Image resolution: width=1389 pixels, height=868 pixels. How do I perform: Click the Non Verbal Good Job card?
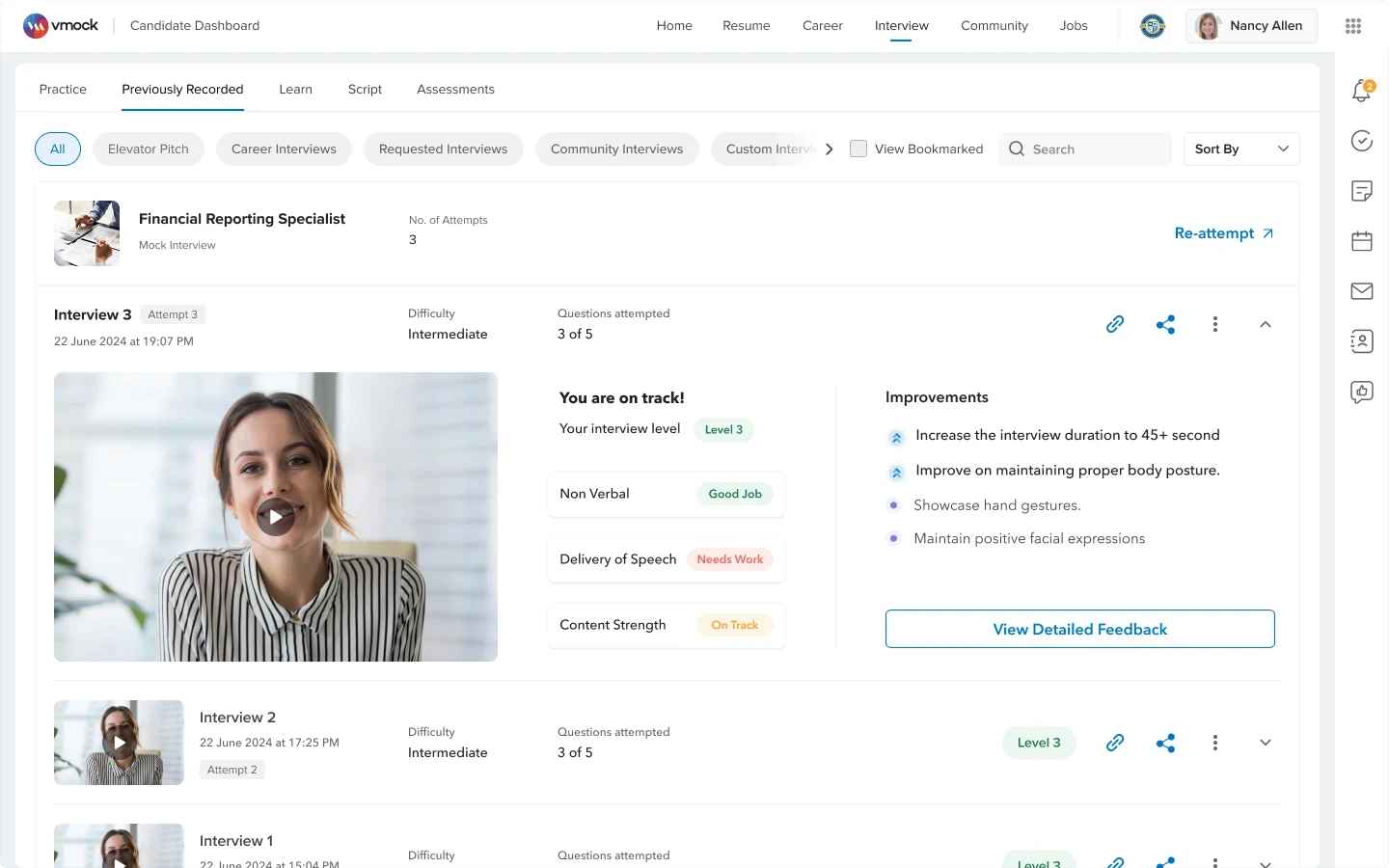667,494
